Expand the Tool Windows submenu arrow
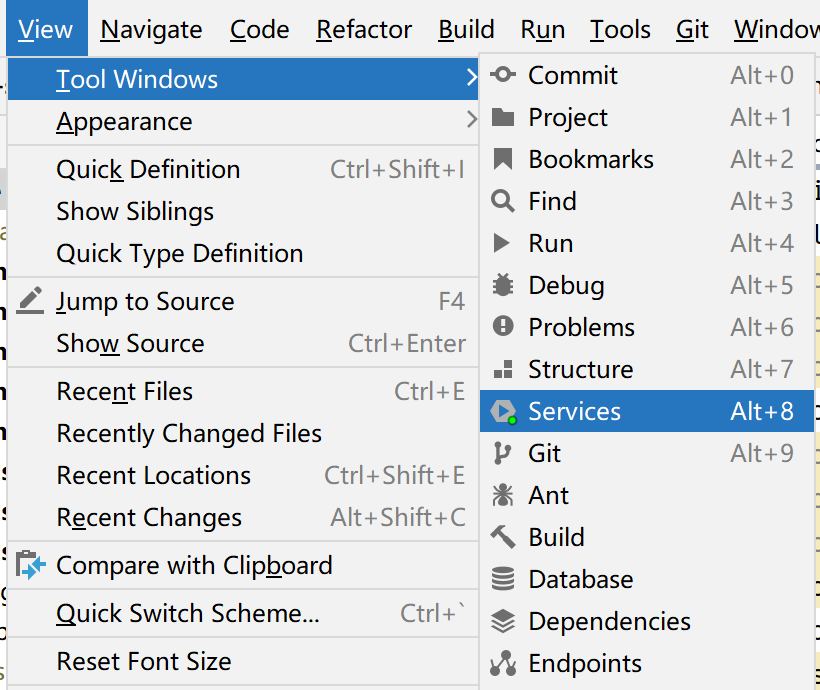820x690 pixels. pyautogui.click(x=472, y=79)
